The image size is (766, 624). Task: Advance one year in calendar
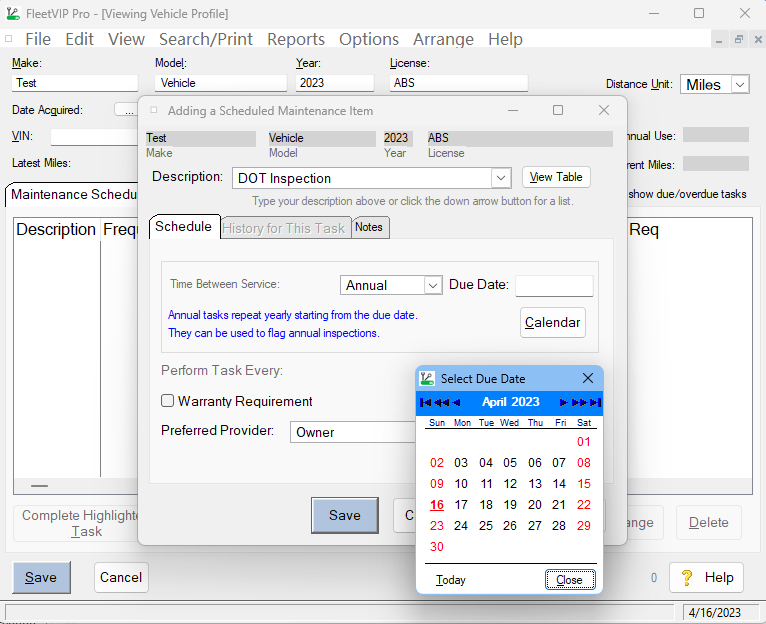coord(579,402)
